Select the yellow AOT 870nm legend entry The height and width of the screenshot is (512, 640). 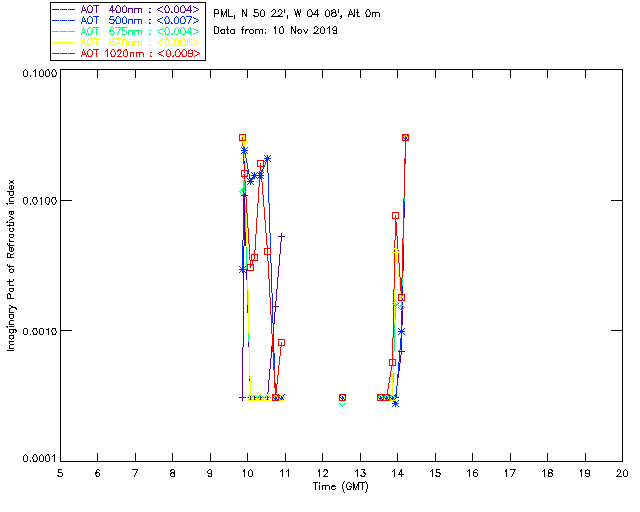(x=127, y=42)
